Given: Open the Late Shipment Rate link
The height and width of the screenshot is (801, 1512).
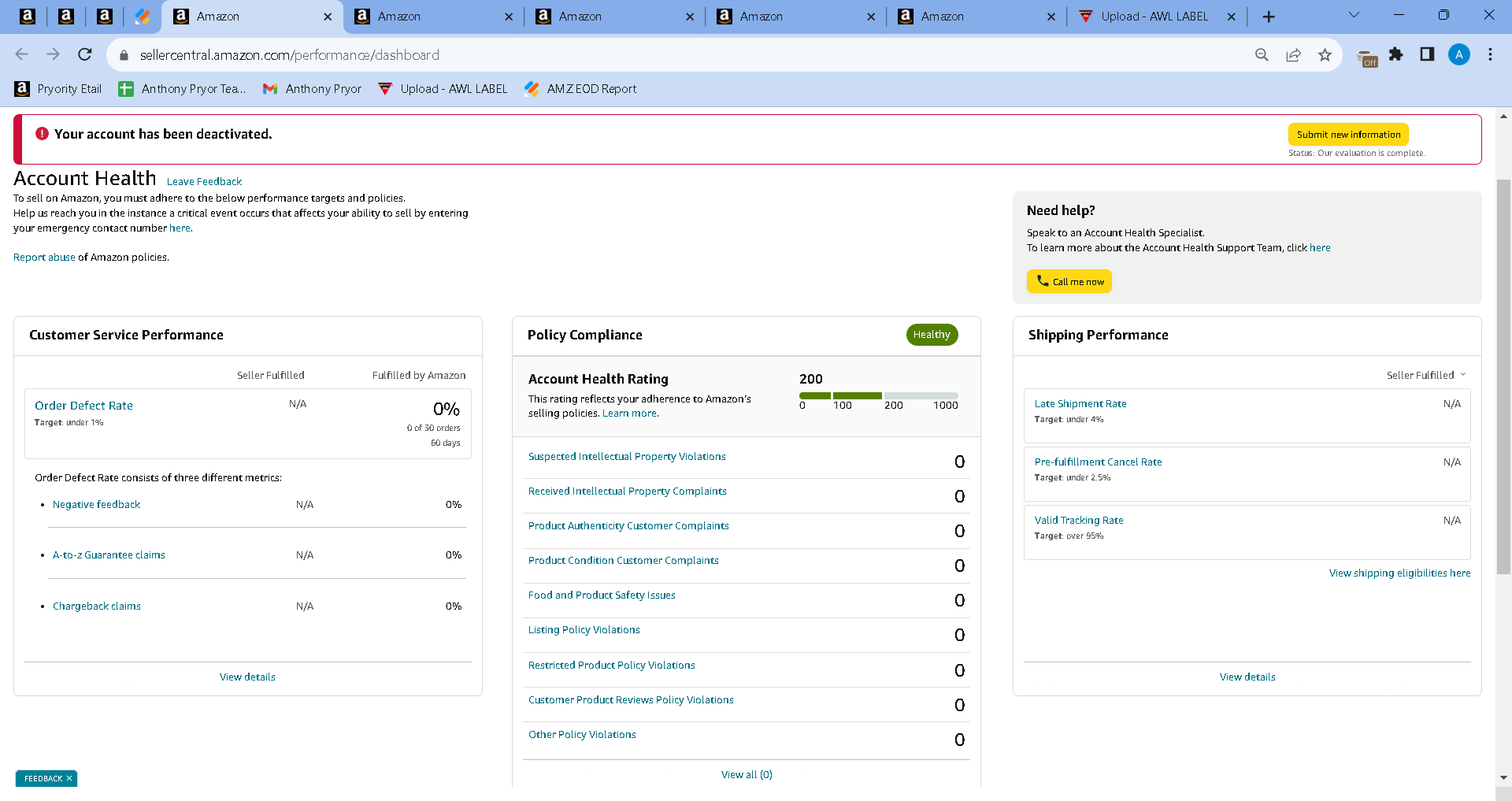Looking at the screenshot, I should pyautogui.click(x=1080, y=404).
